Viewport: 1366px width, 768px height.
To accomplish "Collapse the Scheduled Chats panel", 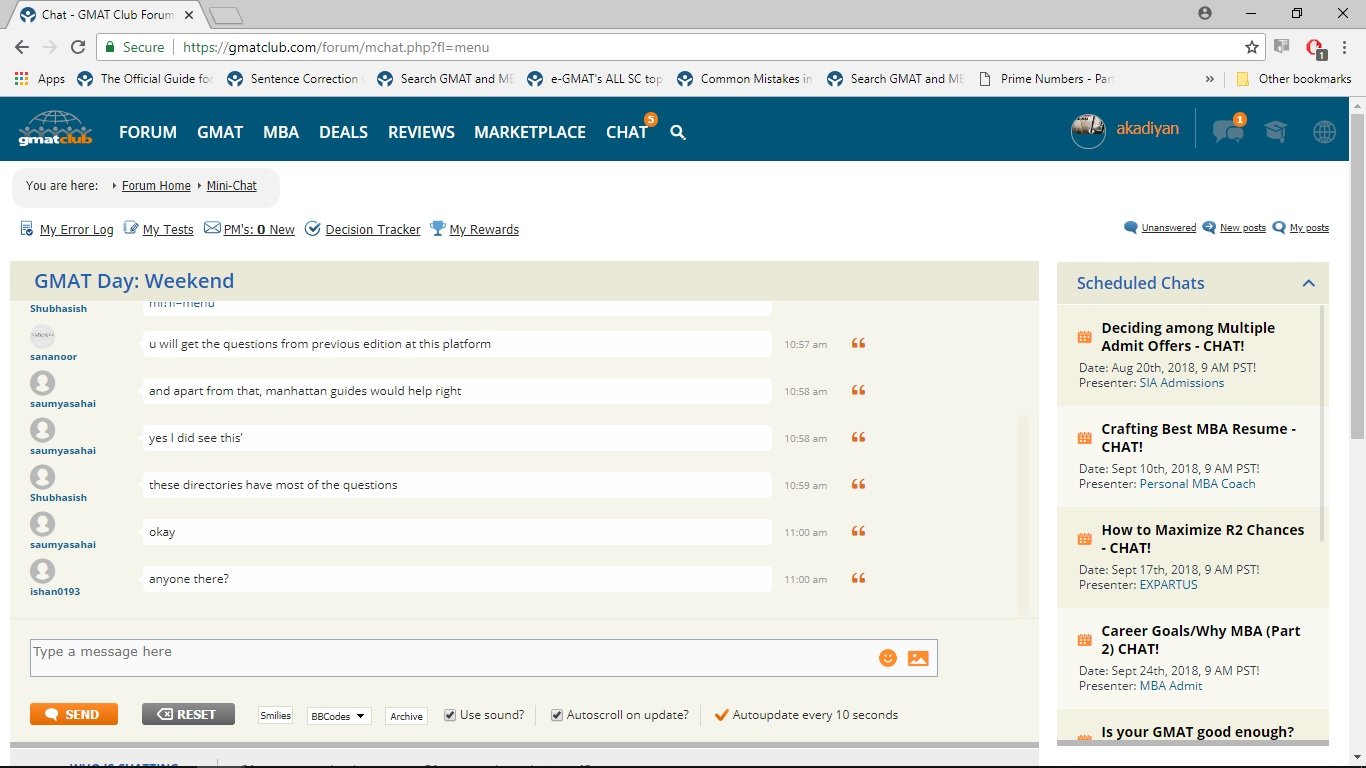I will [x=1309, y=283].
